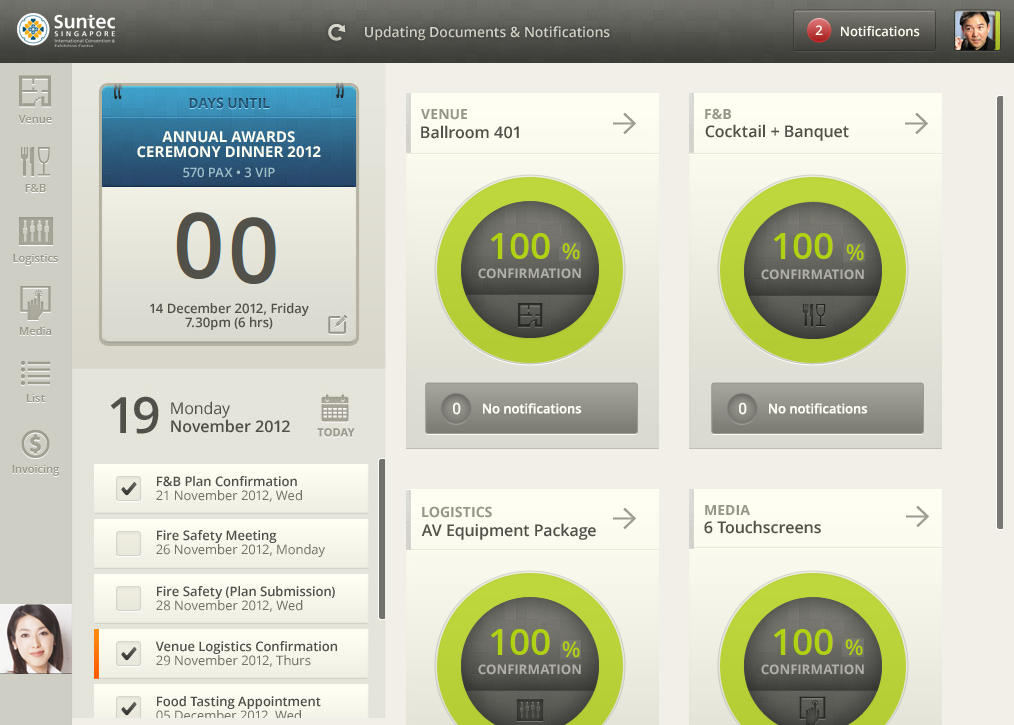The height and width of the screenshot is (725, 1014).
Task: Open the user profile photo in header
Action: point(977,30)
